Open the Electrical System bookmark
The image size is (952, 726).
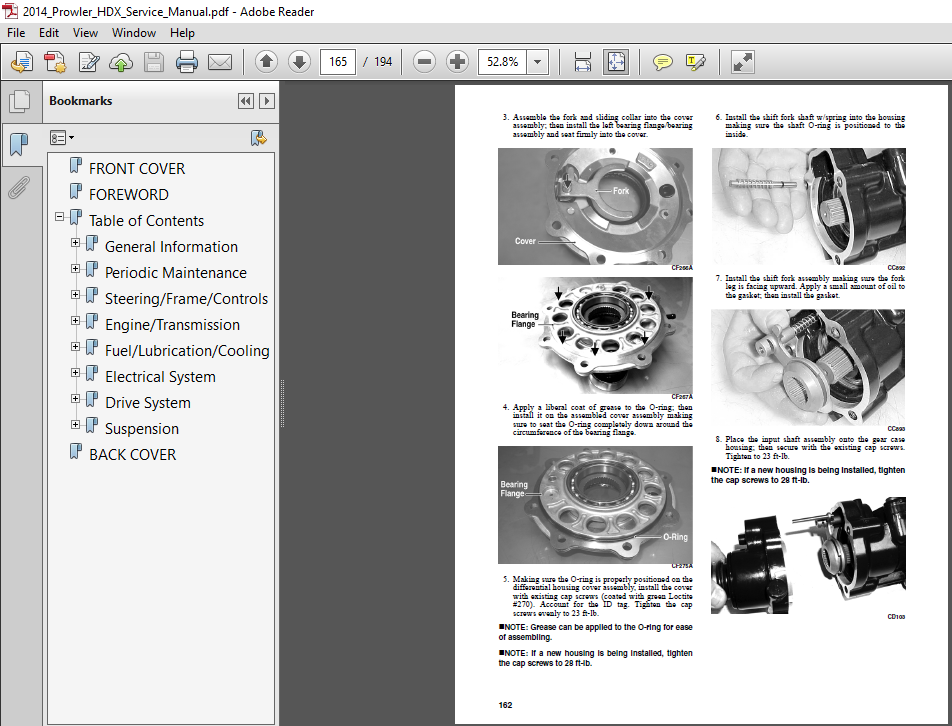pyautogui.click(x=160, y=377)
